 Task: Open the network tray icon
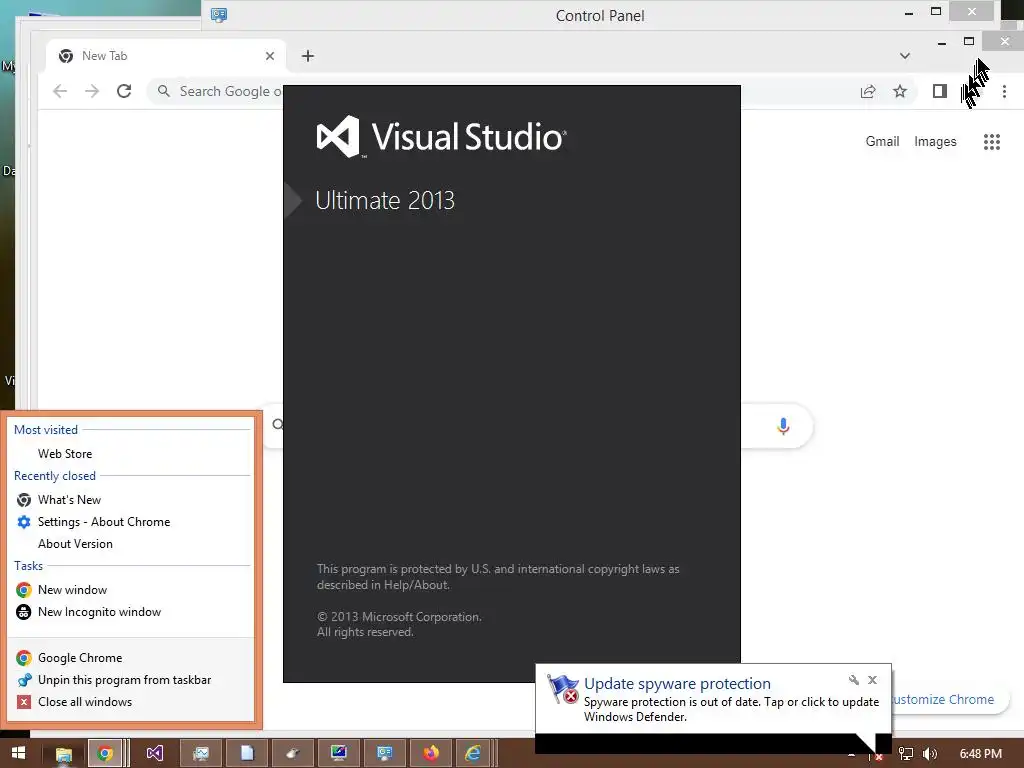906,754
